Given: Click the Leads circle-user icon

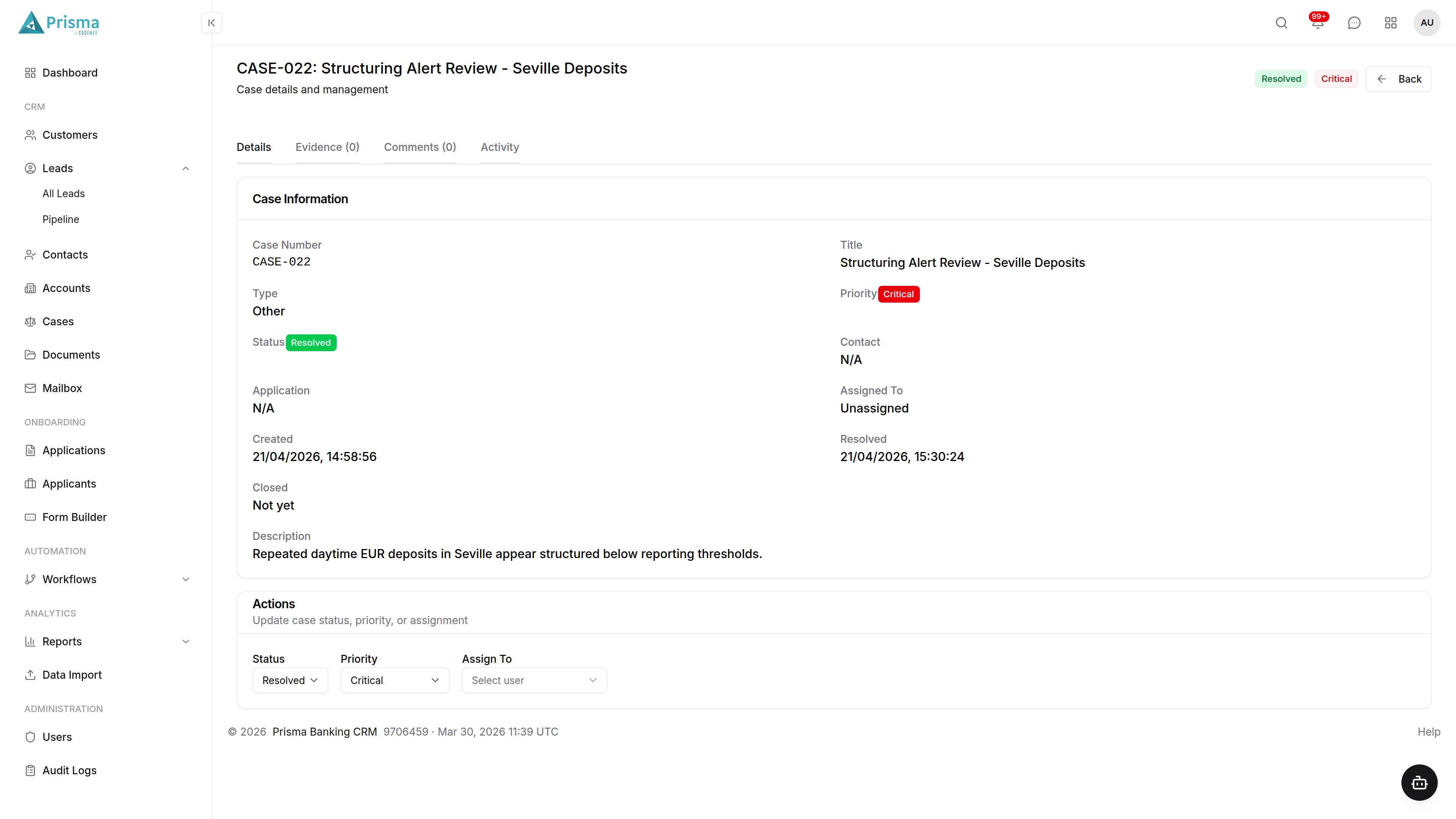Looking at the screenshot, I should click(x=30, y=168).
